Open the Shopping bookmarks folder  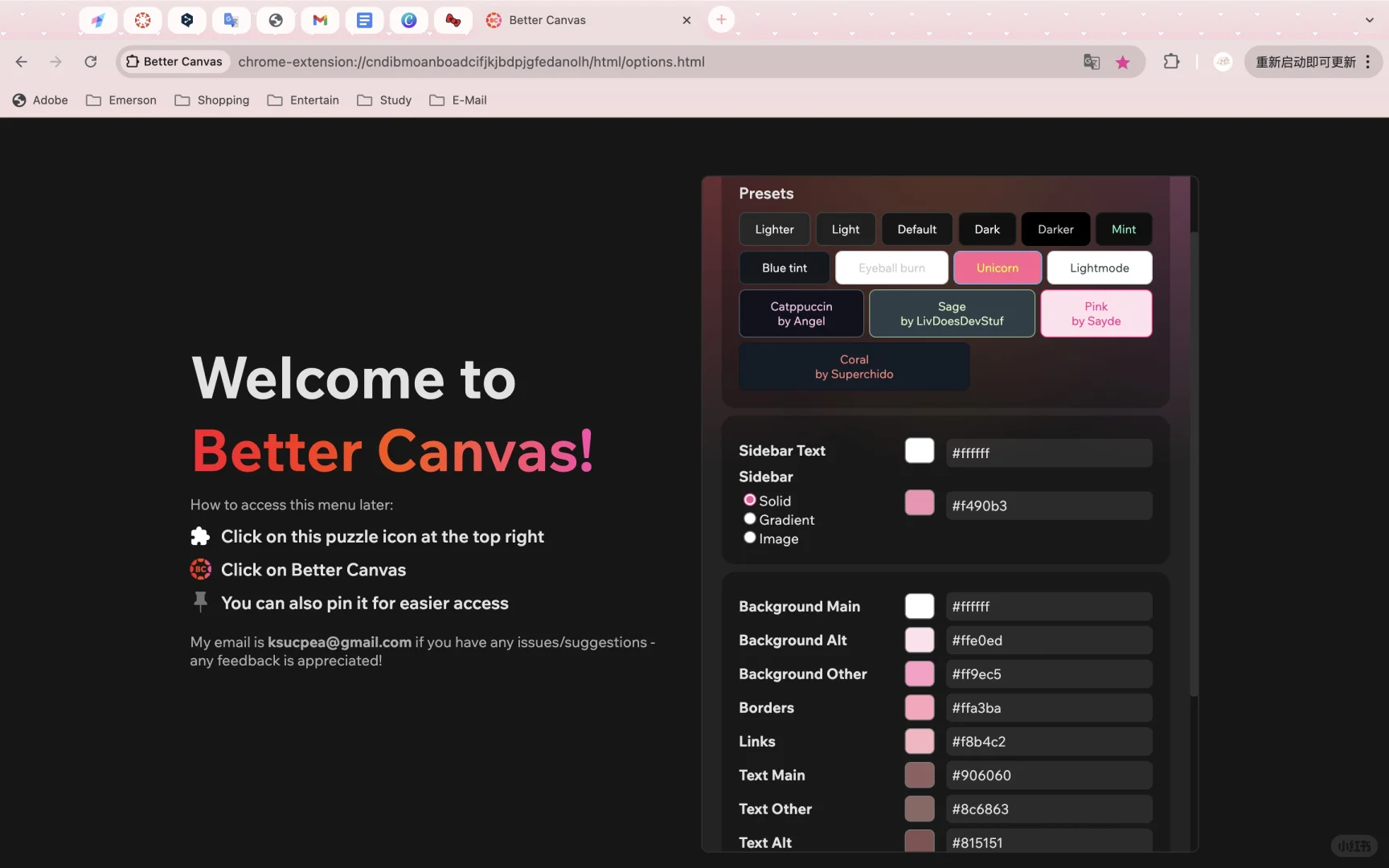pyautogui.click(x=212, y=100)
